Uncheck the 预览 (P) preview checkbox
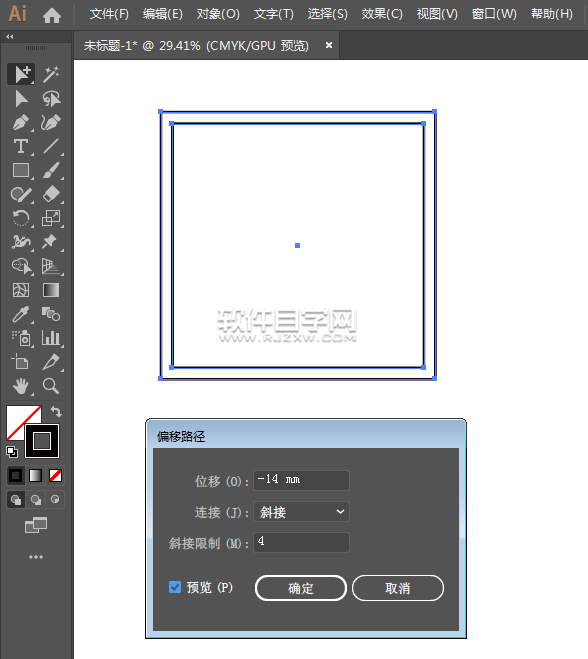Viewport: 588px width, 659px height. 175,587
